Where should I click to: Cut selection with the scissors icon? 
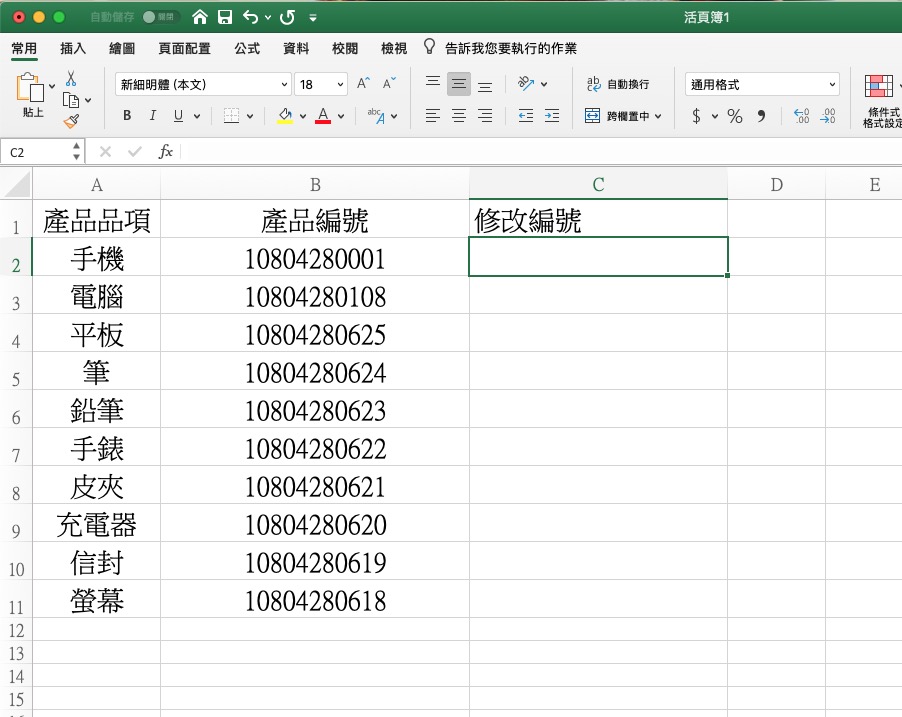pos(71,78)
